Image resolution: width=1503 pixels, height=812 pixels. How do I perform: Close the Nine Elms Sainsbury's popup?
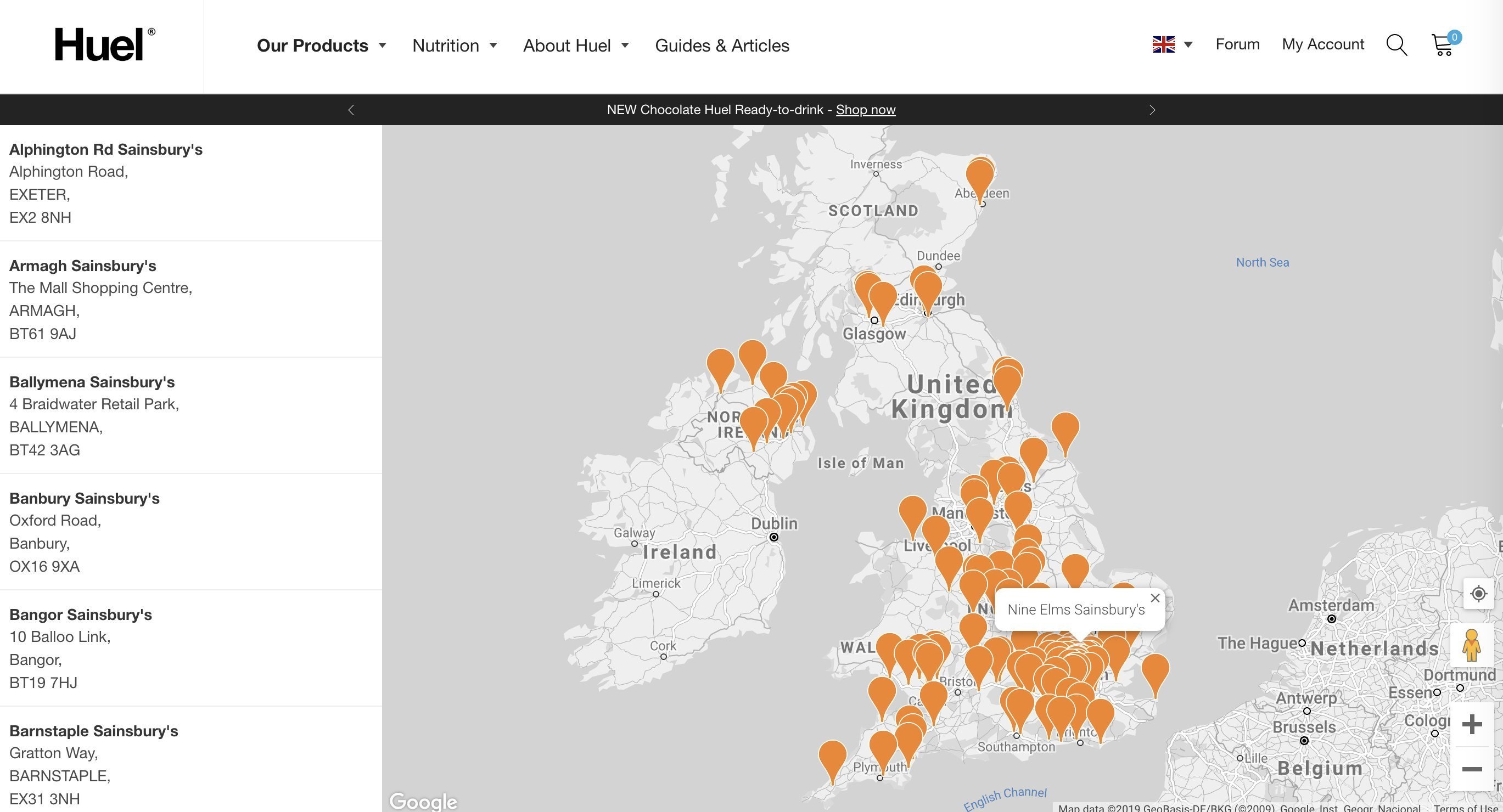click(x=1154, y=598)
